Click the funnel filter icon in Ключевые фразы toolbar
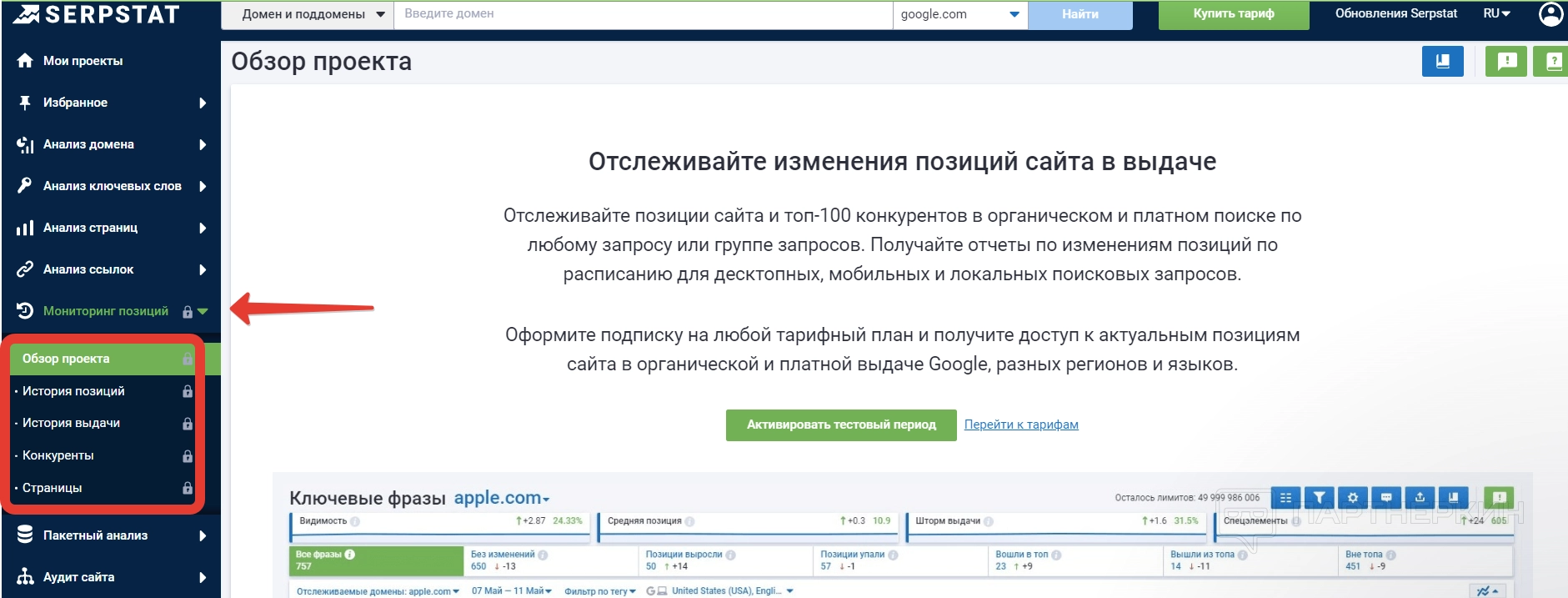 [1320, 498]
